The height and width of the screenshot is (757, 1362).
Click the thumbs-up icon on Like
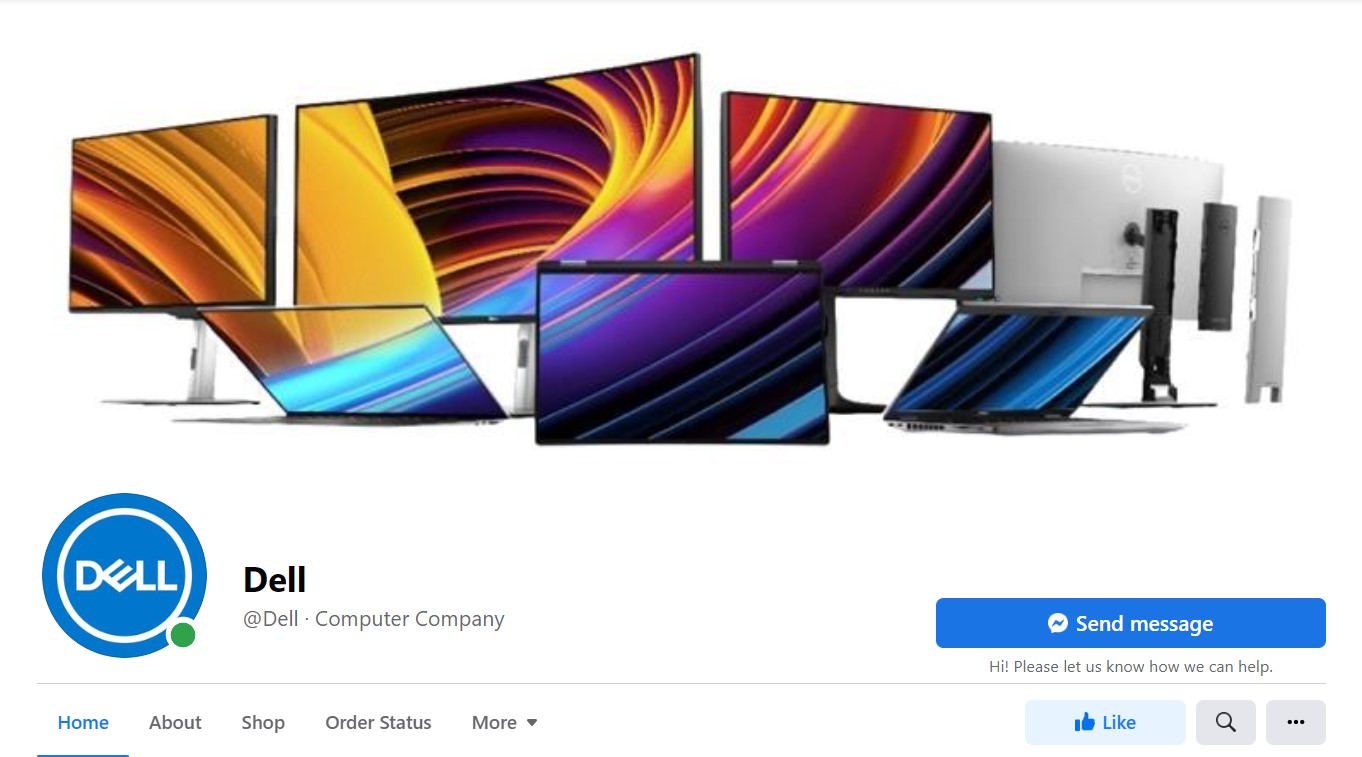1084,722
